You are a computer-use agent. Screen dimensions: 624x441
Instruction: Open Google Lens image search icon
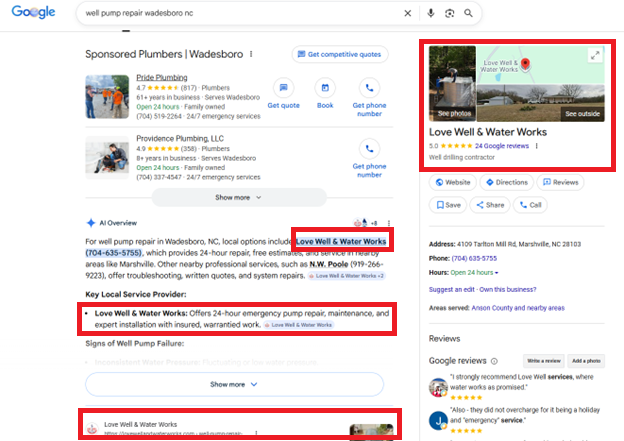pos(449,13)
